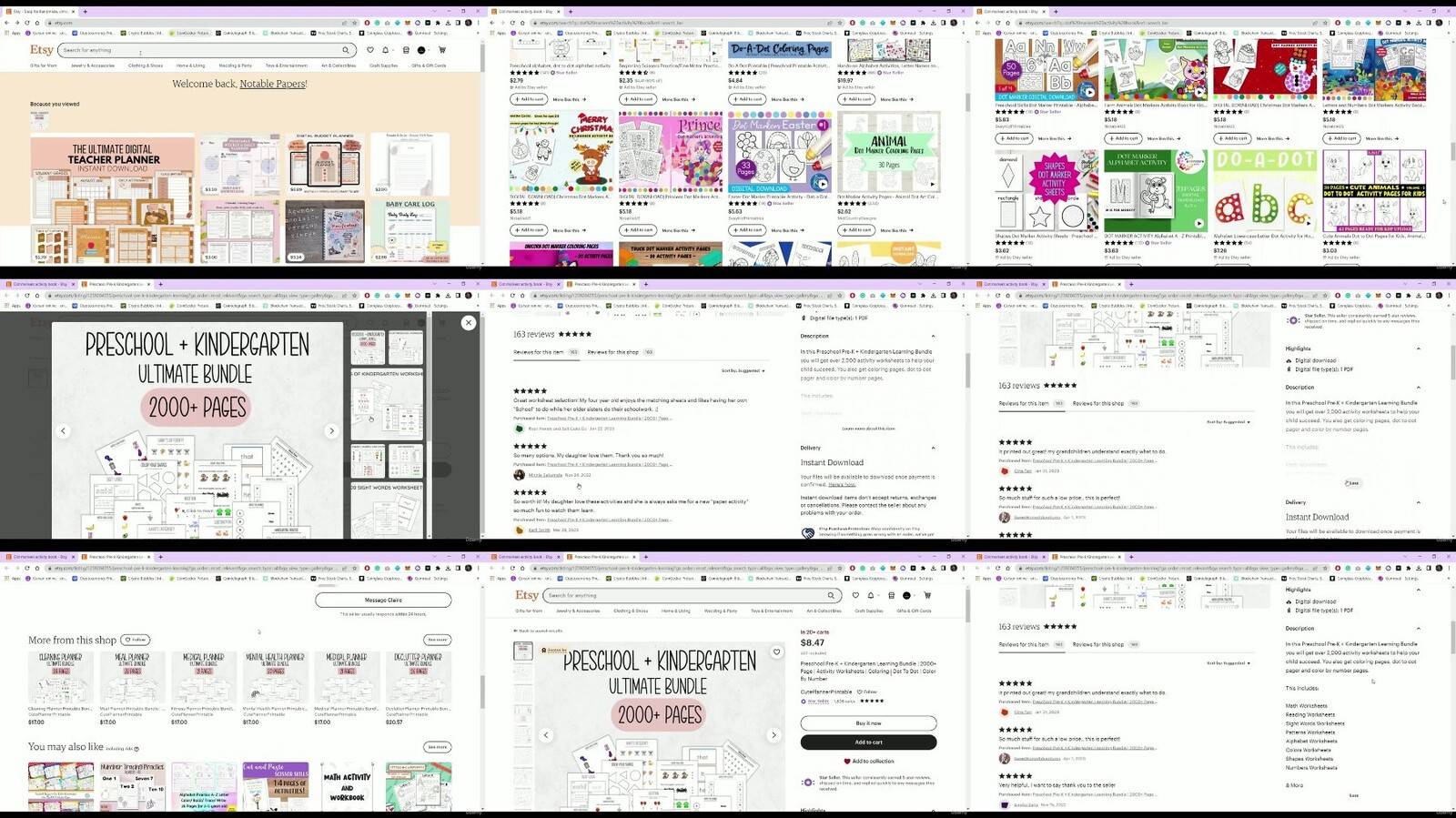Open Declutter Planner Ultimate Bundle listing
Image resolution: width=1456 pixels, height=818 pixels.
419,678
